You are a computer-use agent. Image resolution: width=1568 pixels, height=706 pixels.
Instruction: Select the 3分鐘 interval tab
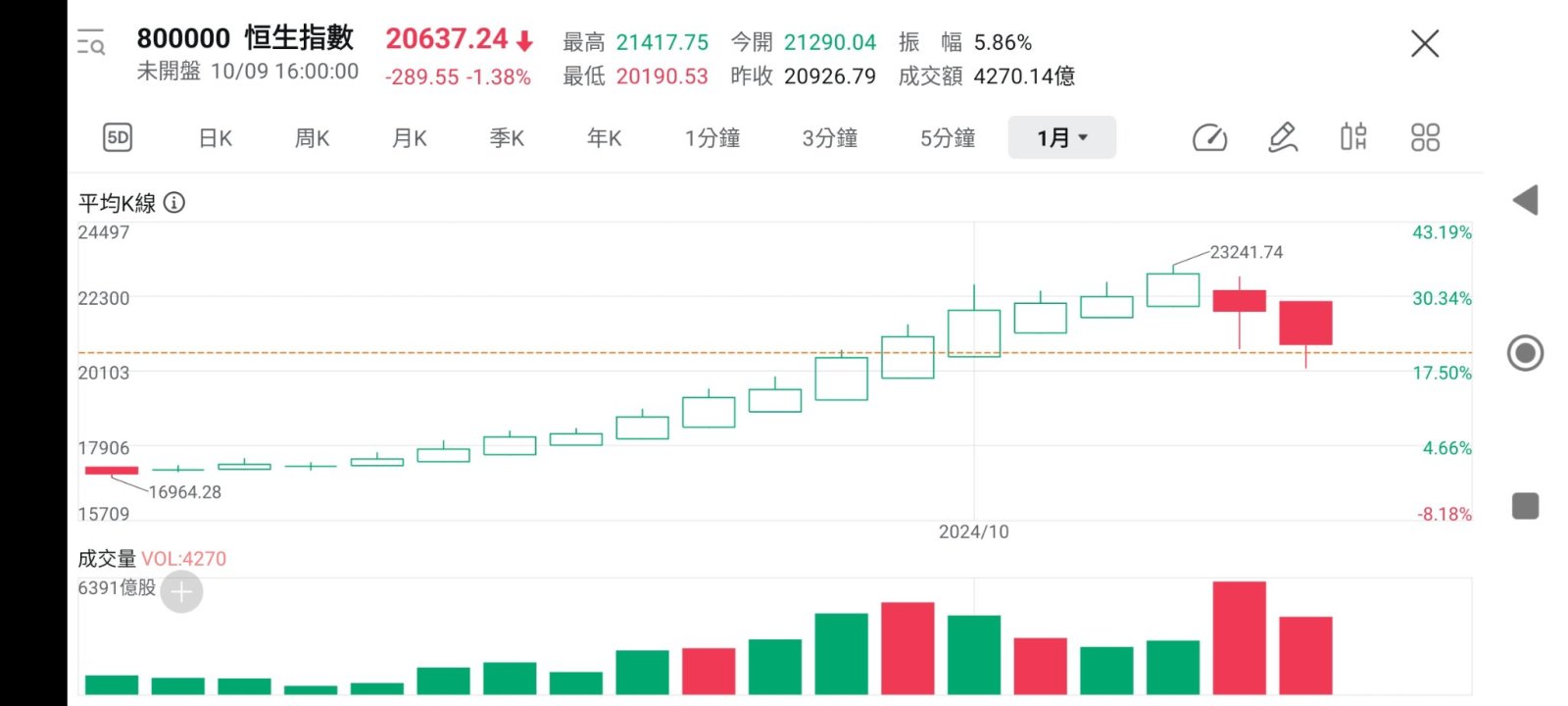tap(830, 138)
